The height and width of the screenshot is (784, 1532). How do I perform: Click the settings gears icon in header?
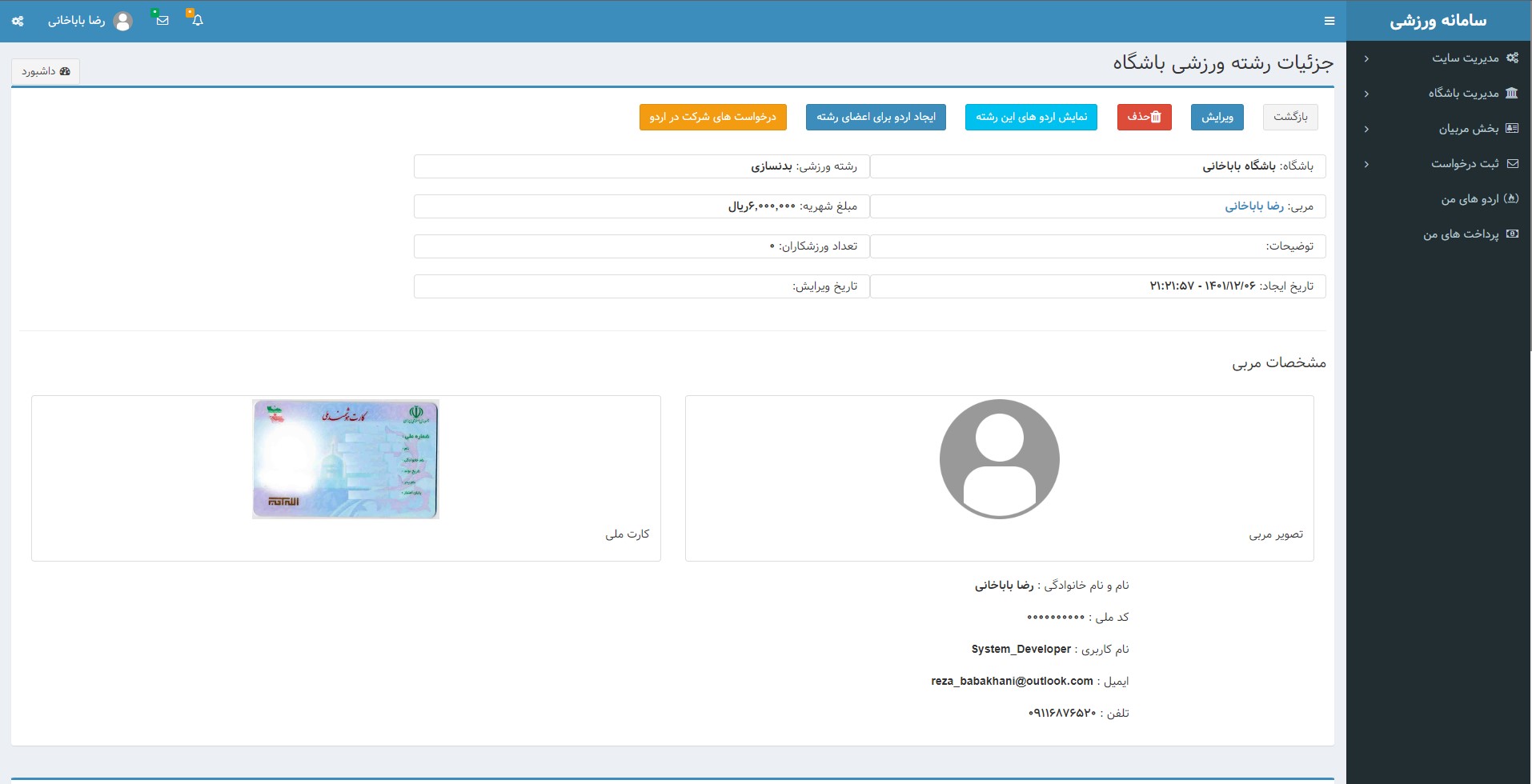pos(18,21)
